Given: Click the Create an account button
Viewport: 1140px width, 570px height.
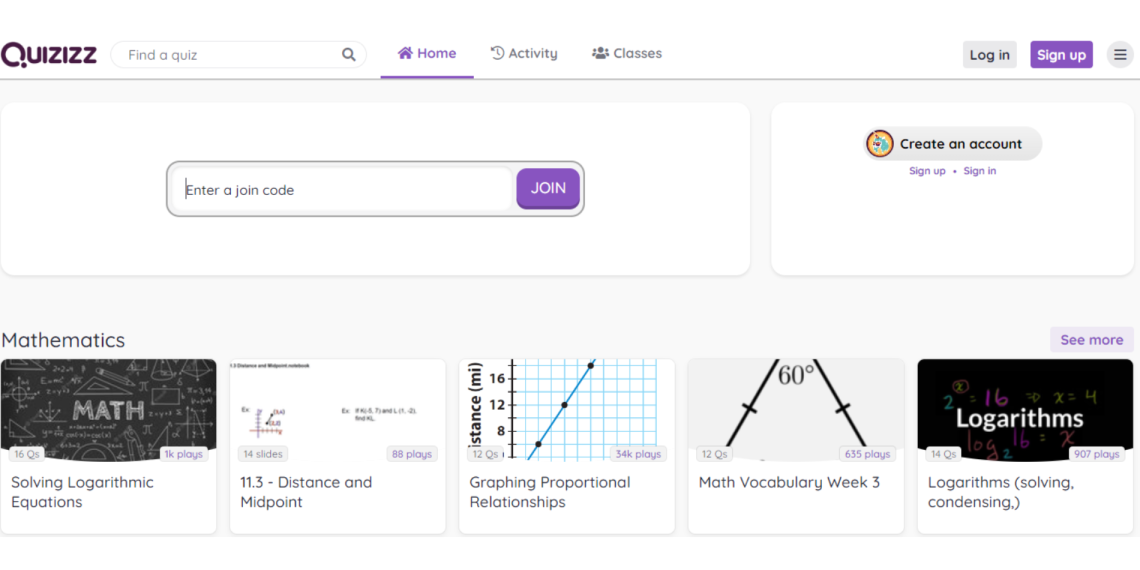Looking at the screenshot, I should (960, 144).
